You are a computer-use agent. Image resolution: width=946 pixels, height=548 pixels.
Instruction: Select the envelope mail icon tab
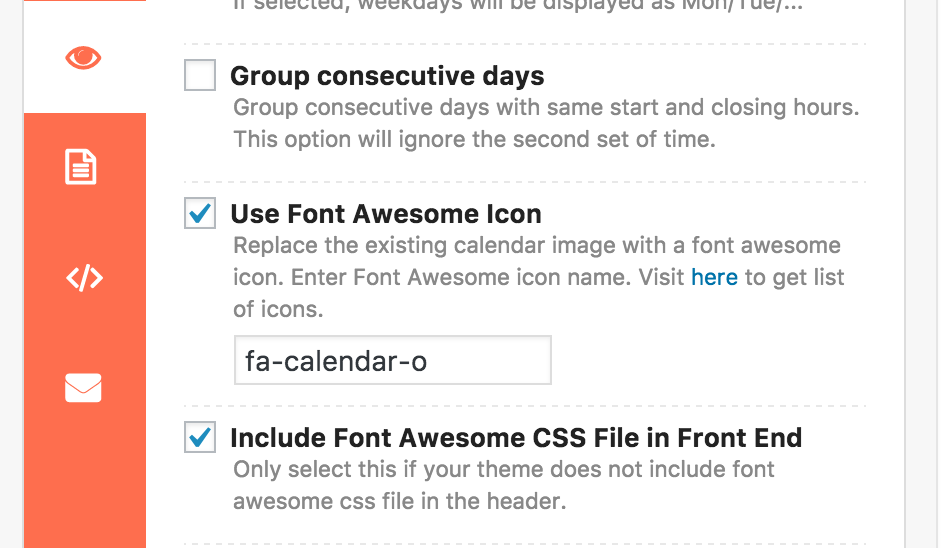[x=83, y=387]
